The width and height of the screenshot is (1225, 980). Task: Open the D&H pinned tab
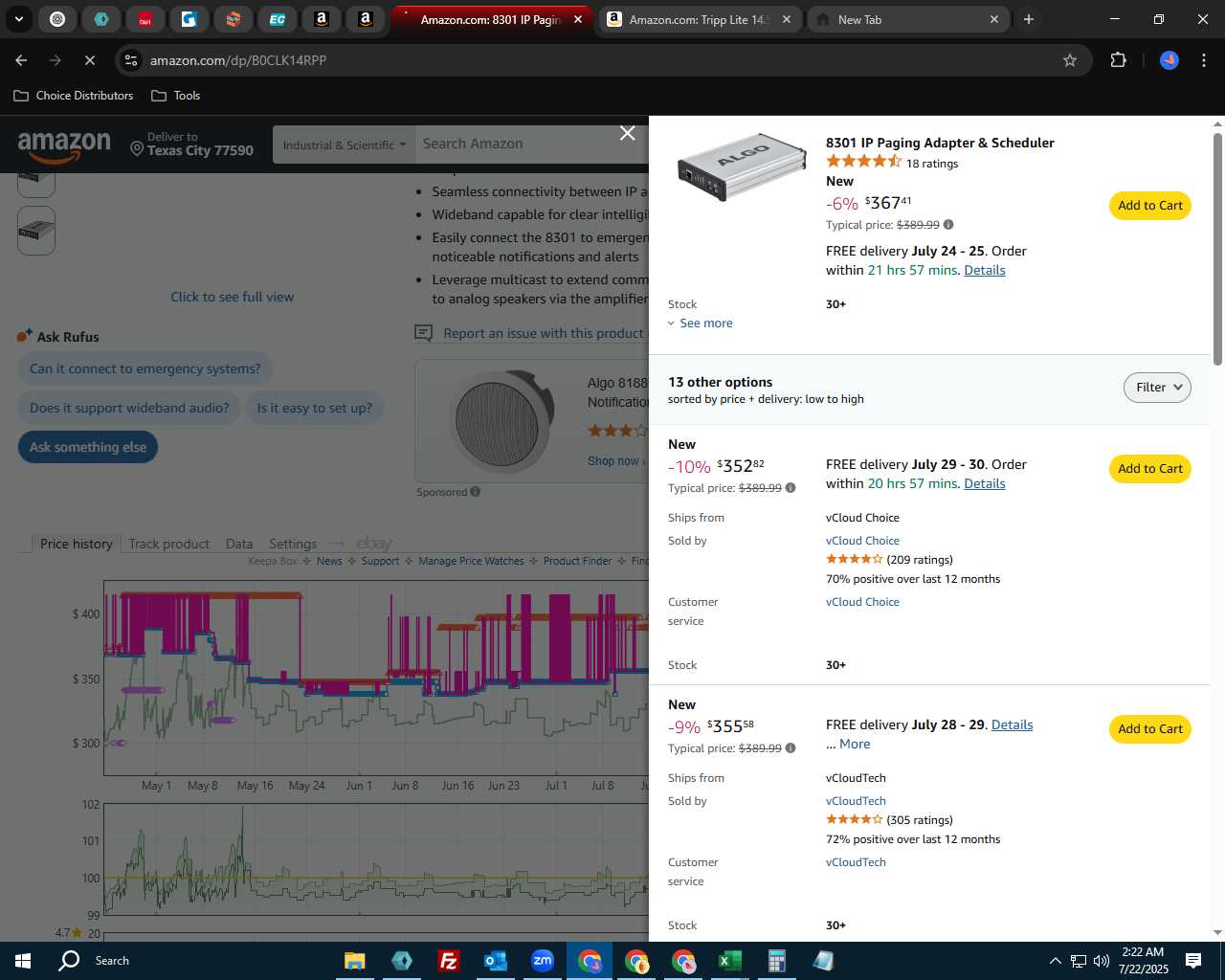pos(145,19)
